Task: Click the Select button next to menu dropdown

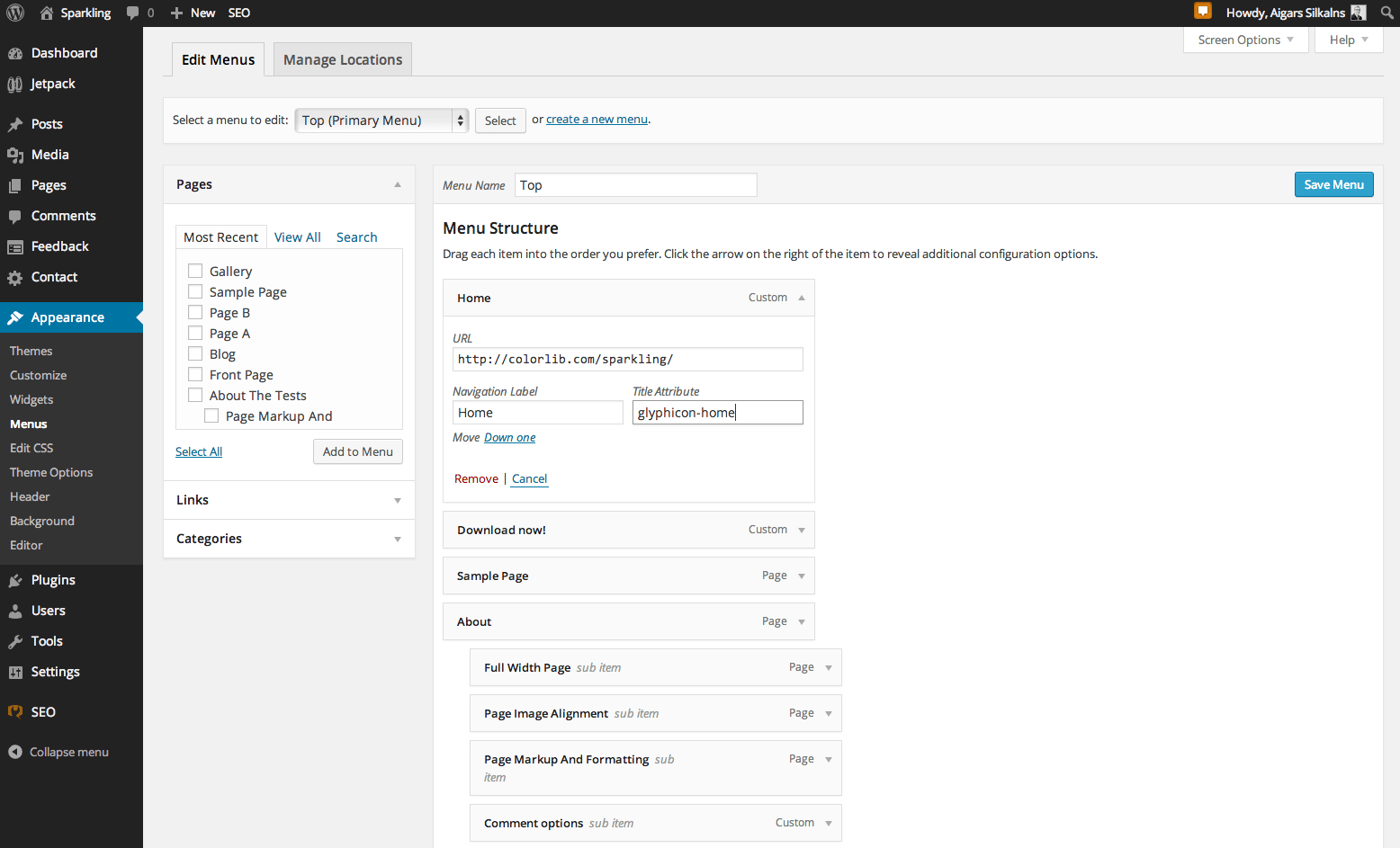Action: pyautogui.click(x=500, y=121)
